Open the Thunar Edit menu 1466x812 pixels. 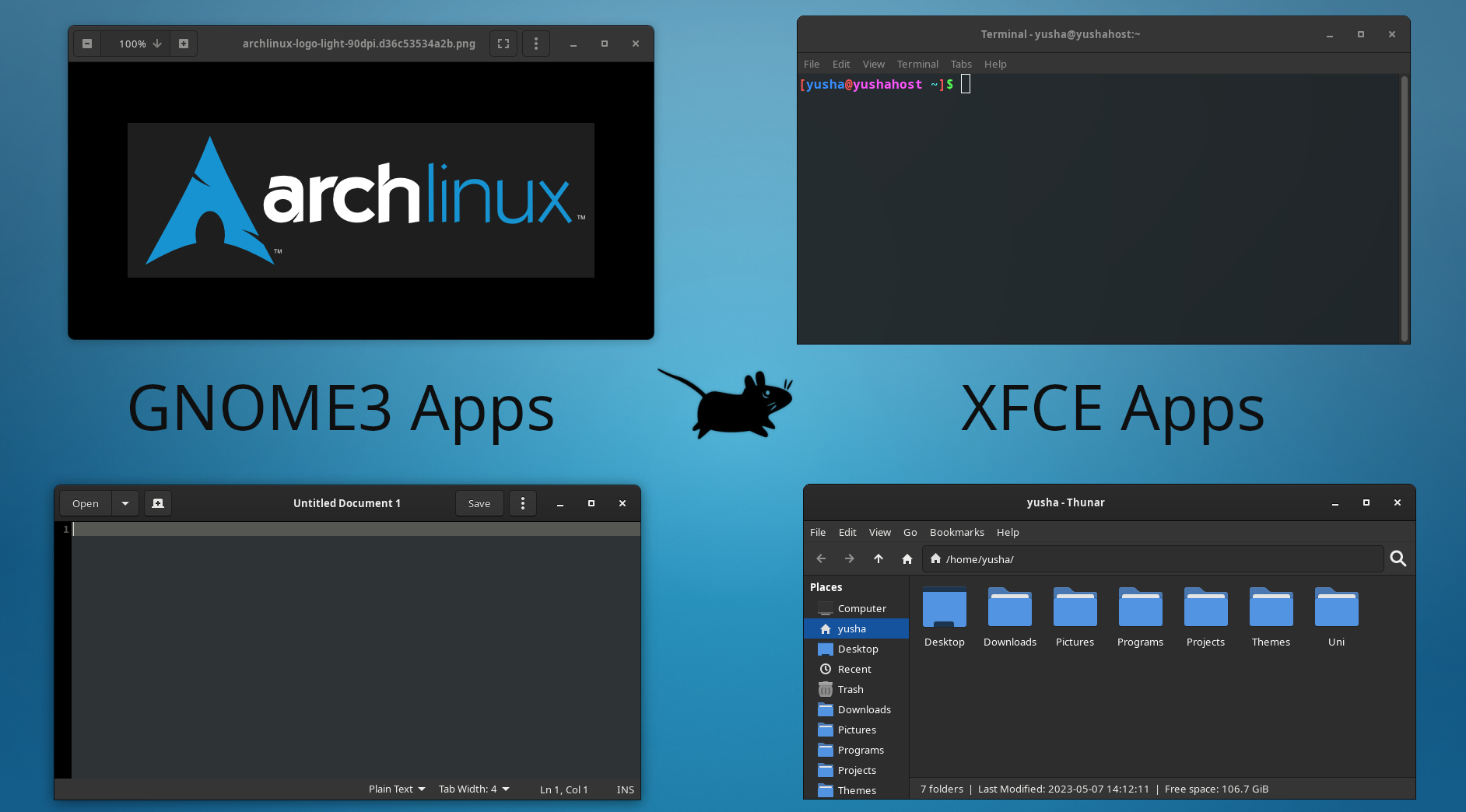[847, 532]
